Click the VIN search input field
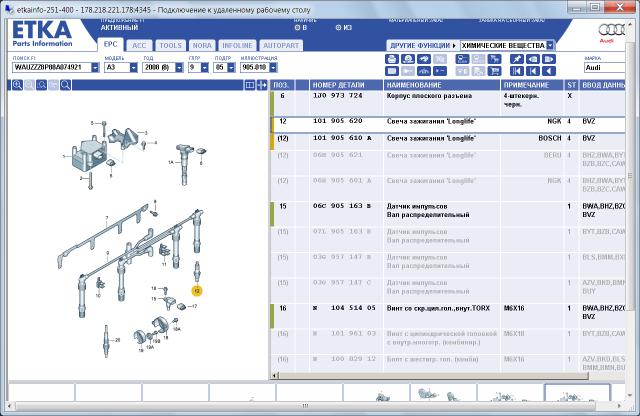Viewport: 640px width, 416px height. tap(52, 68)
